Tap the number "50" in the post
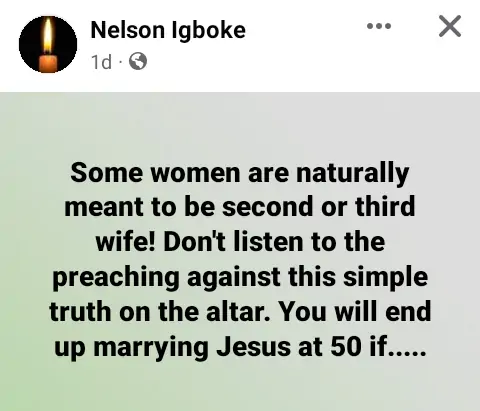The width and height of the screenshot is (480, 411). pyautogui.click(x=346, y=346)
